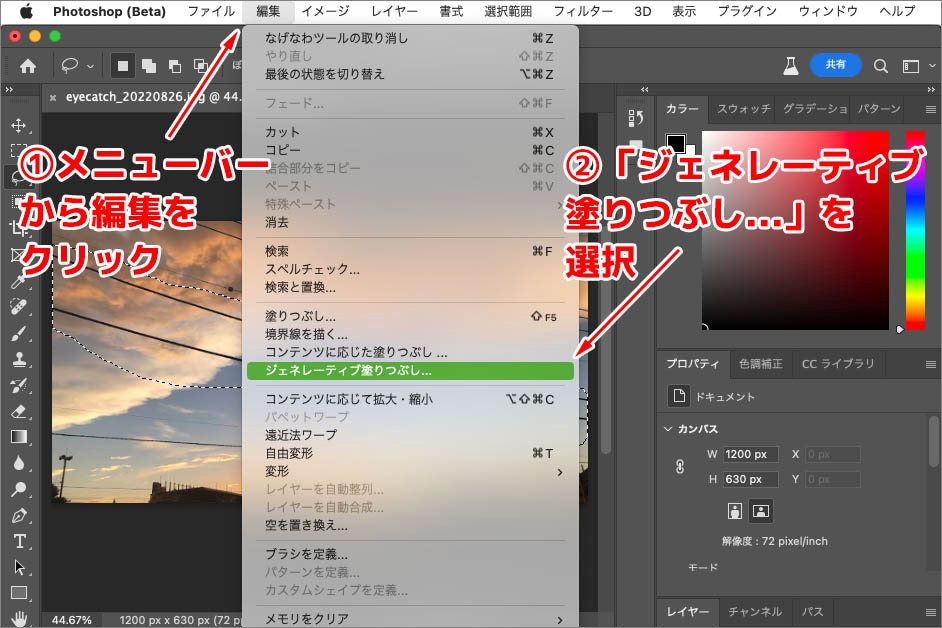This screenshot has height=628, width=942.
Task: Click the search magnifier icon
Action: click(881, 66)
